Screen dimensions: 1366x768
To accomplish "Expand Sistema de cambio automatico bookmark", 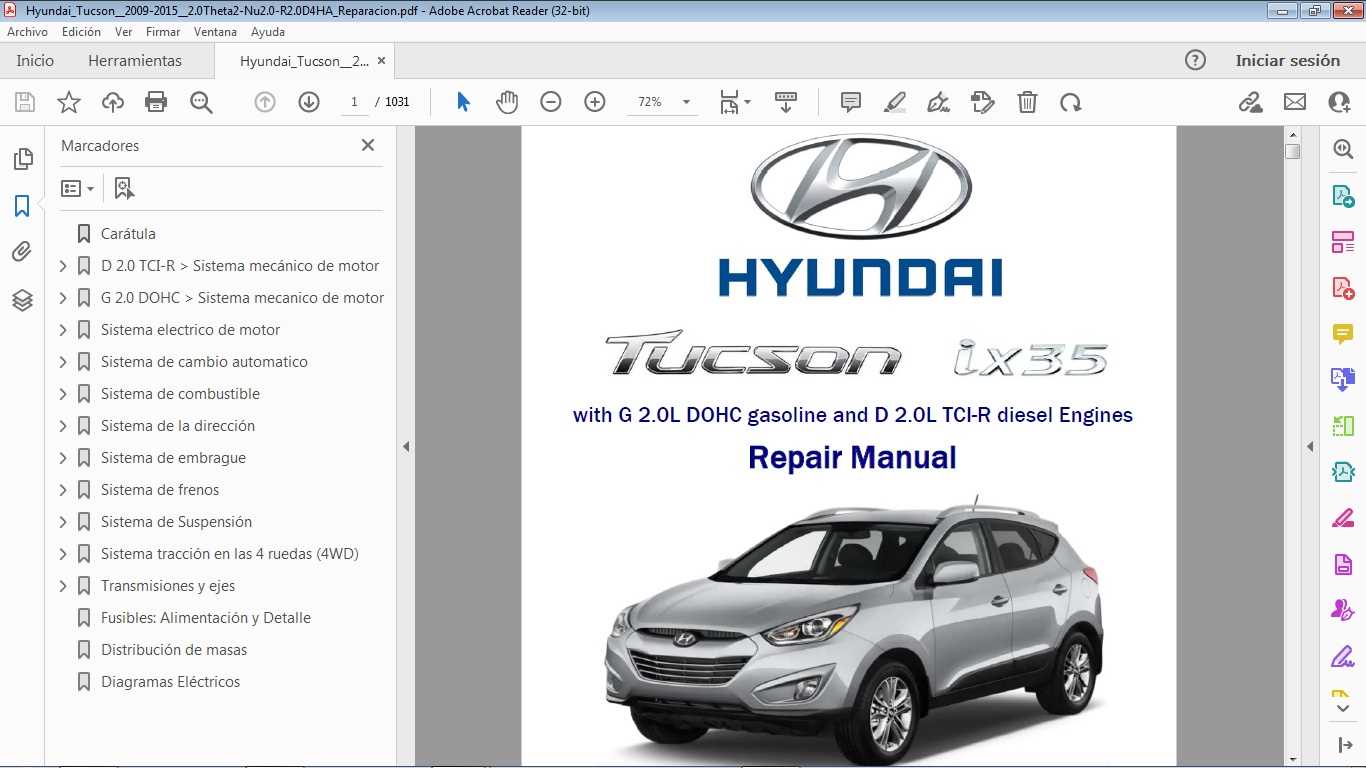I will coord(63,362).
